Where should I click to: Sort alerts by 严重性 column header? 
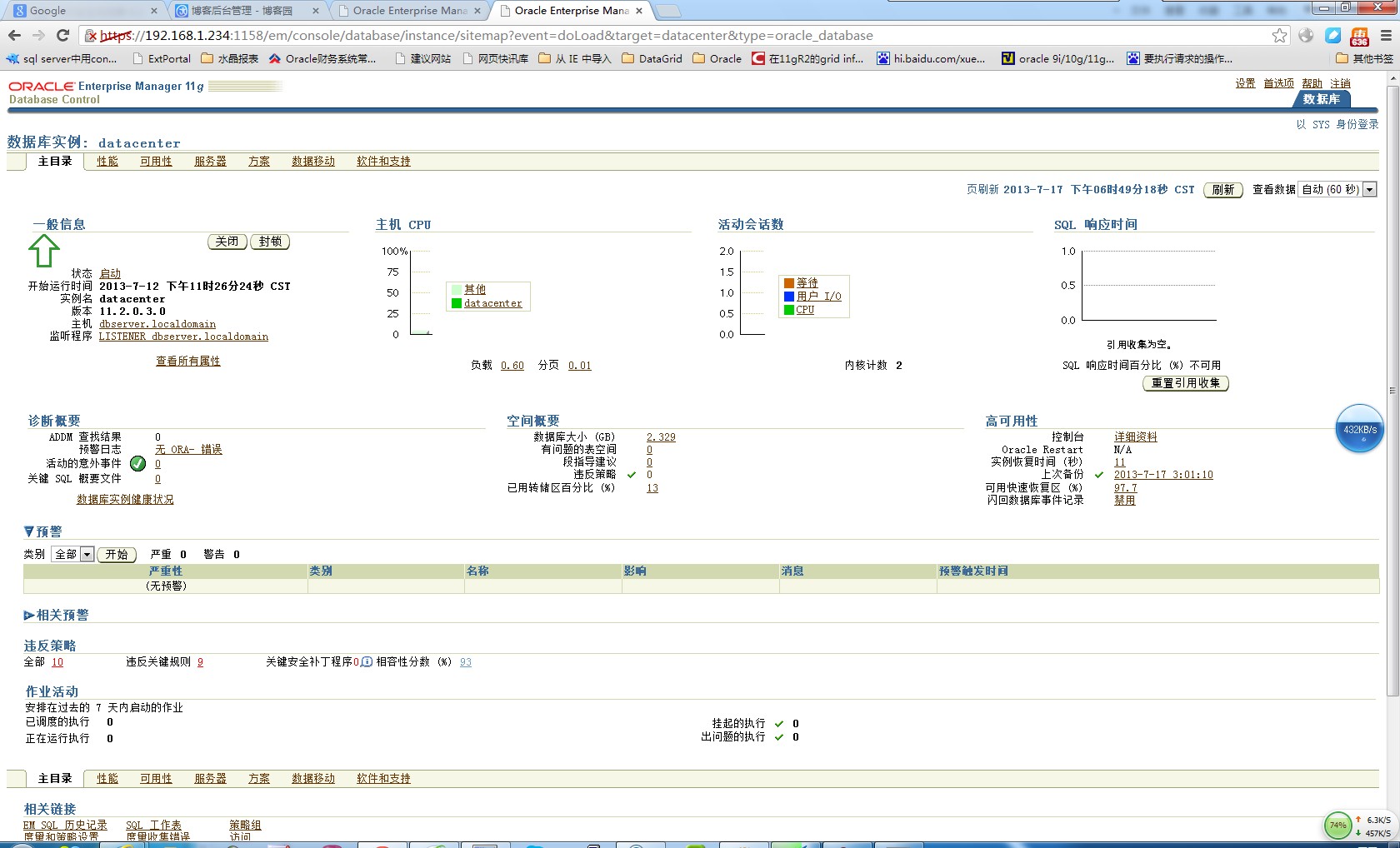pos(165,571)
